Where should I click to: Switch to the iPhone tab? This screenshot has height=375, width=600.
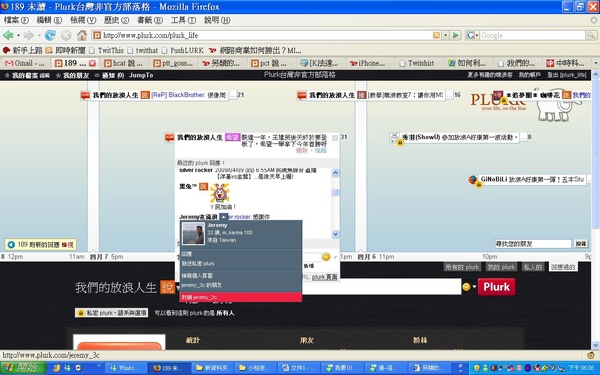tap(370, 63)
